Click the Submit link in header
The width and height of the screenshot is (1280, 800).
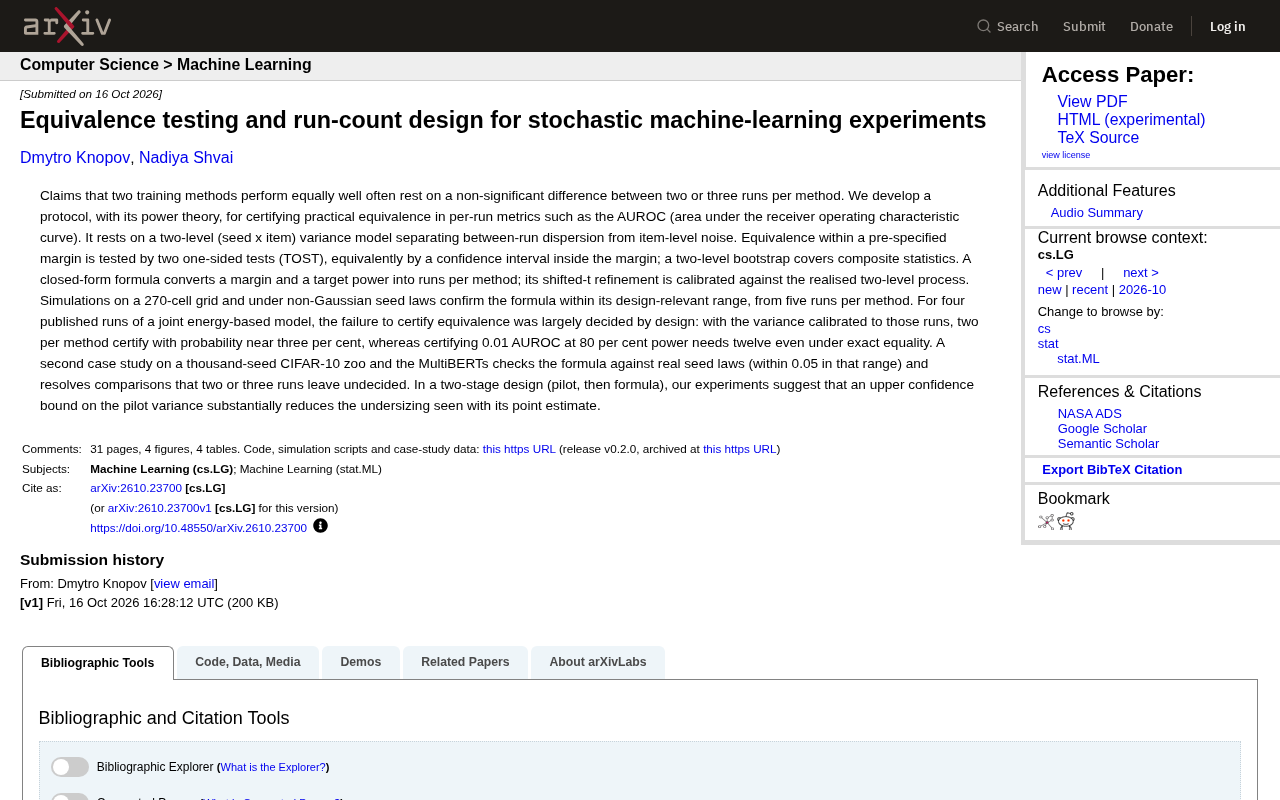(1084, 26)
